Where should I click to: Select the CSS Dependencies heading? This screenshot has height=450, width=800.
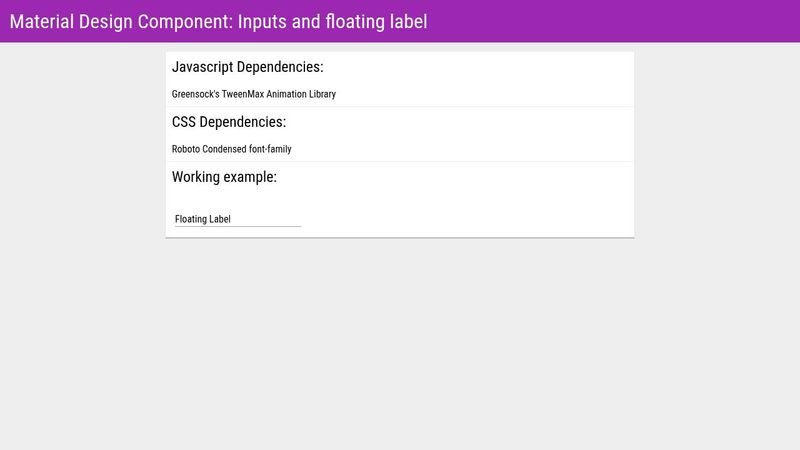pyautogui.click(x=229, y=122)
